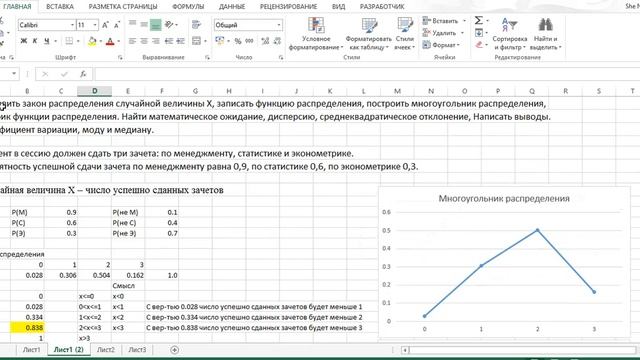Select the yellow 0.838 cell

coord(27,328)
